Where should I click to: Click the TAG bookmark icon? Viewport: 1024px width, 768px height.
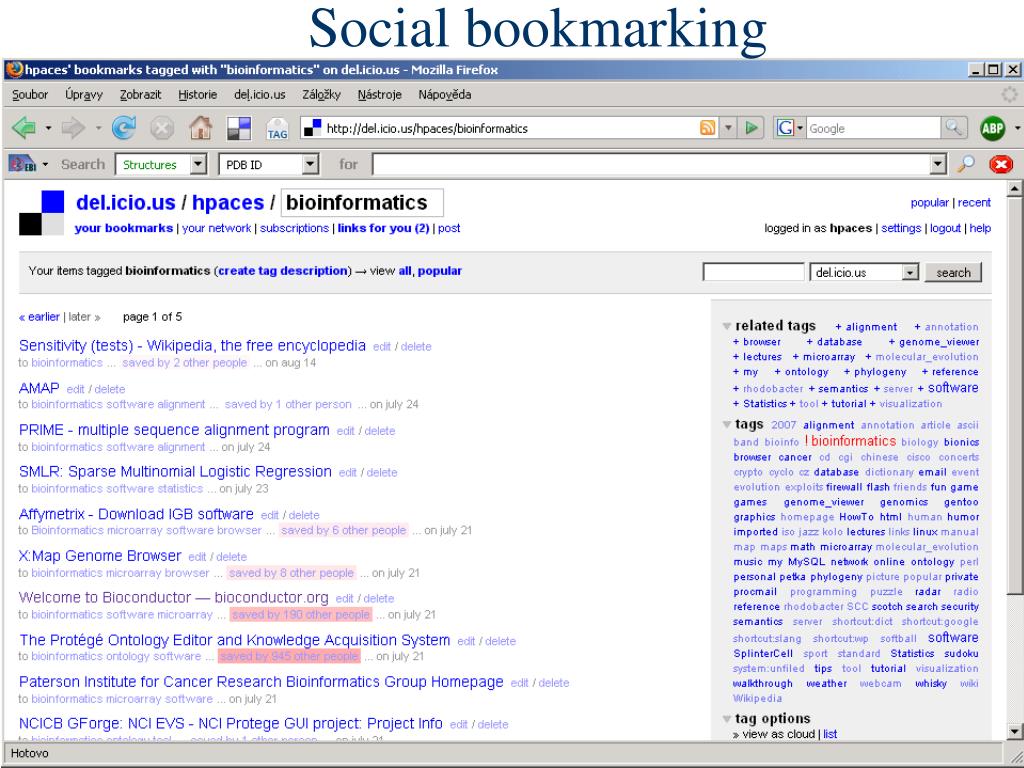coord(277,129)
